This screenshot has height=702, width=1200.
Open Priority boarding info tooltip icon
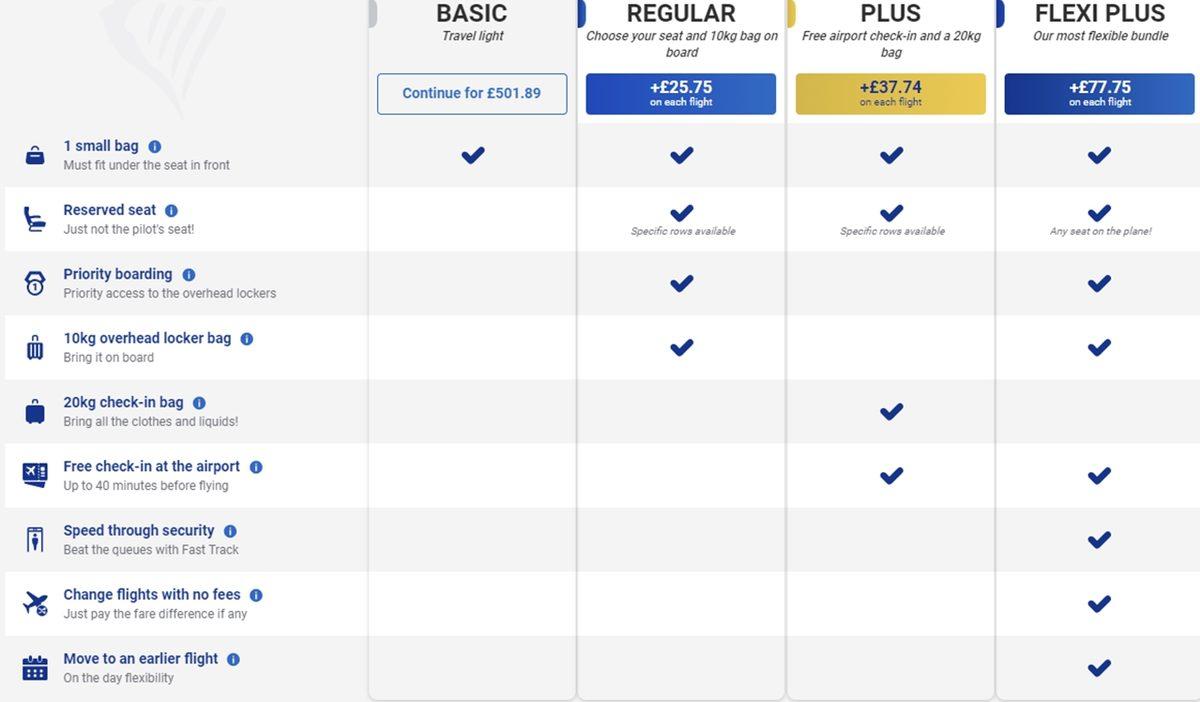pyautogui.click(x=189, y=275)
